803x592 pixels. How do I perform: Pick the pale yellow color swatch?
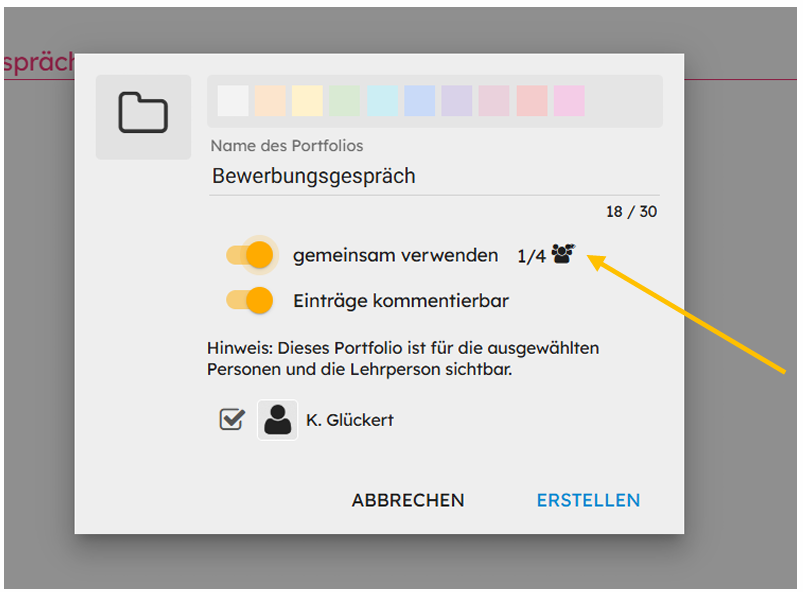[x=307, y=101]
